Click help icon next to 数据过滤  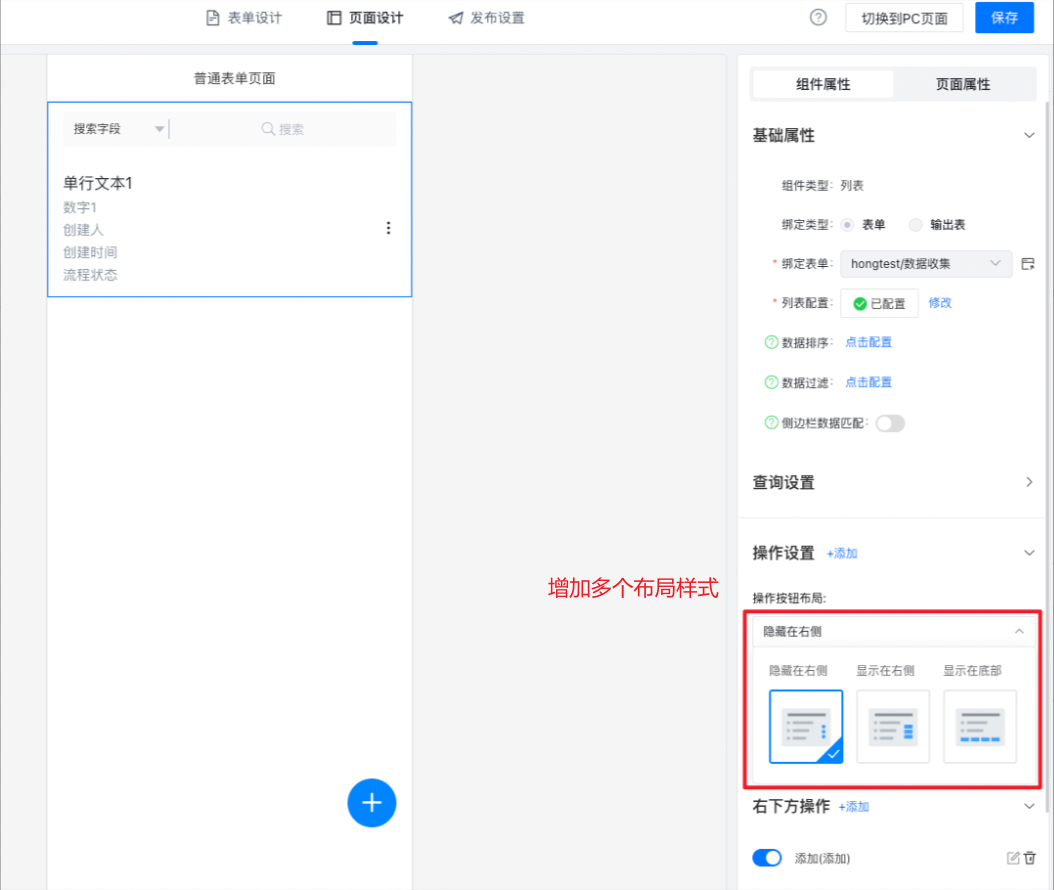tap(771, 382)
